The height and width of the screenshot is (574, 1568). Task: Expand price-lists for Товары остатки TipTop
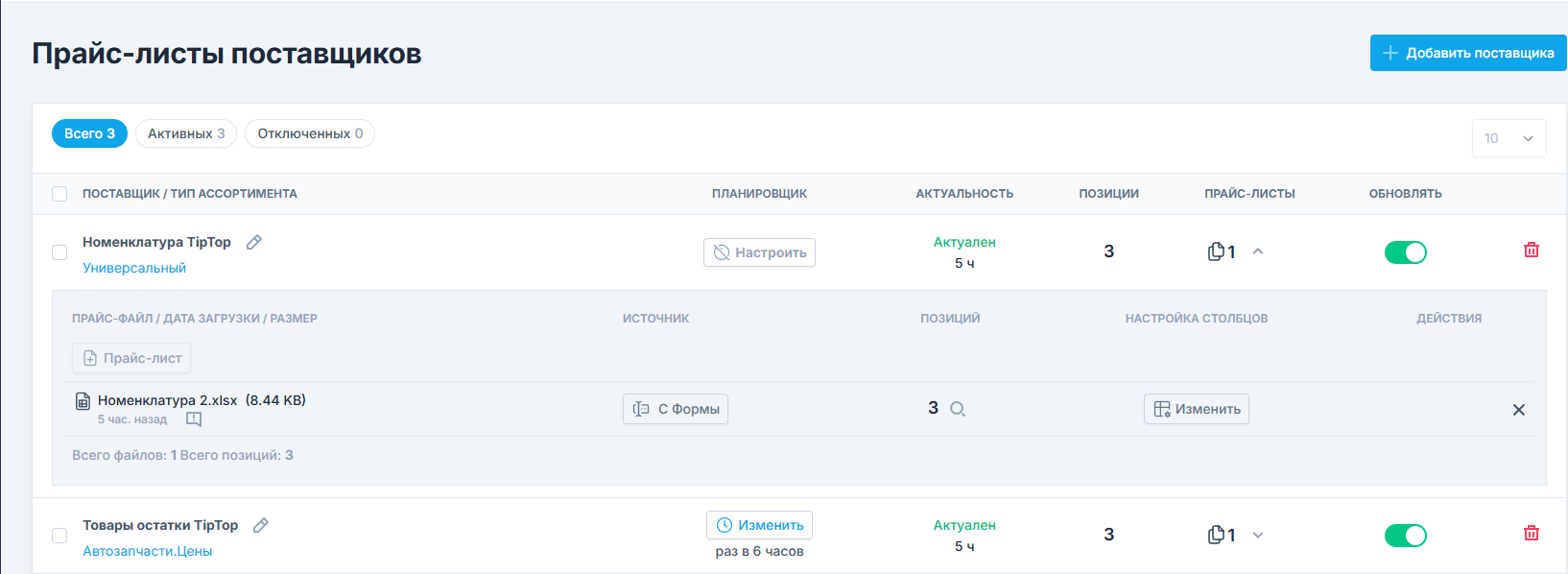[x=1258, y=536]
